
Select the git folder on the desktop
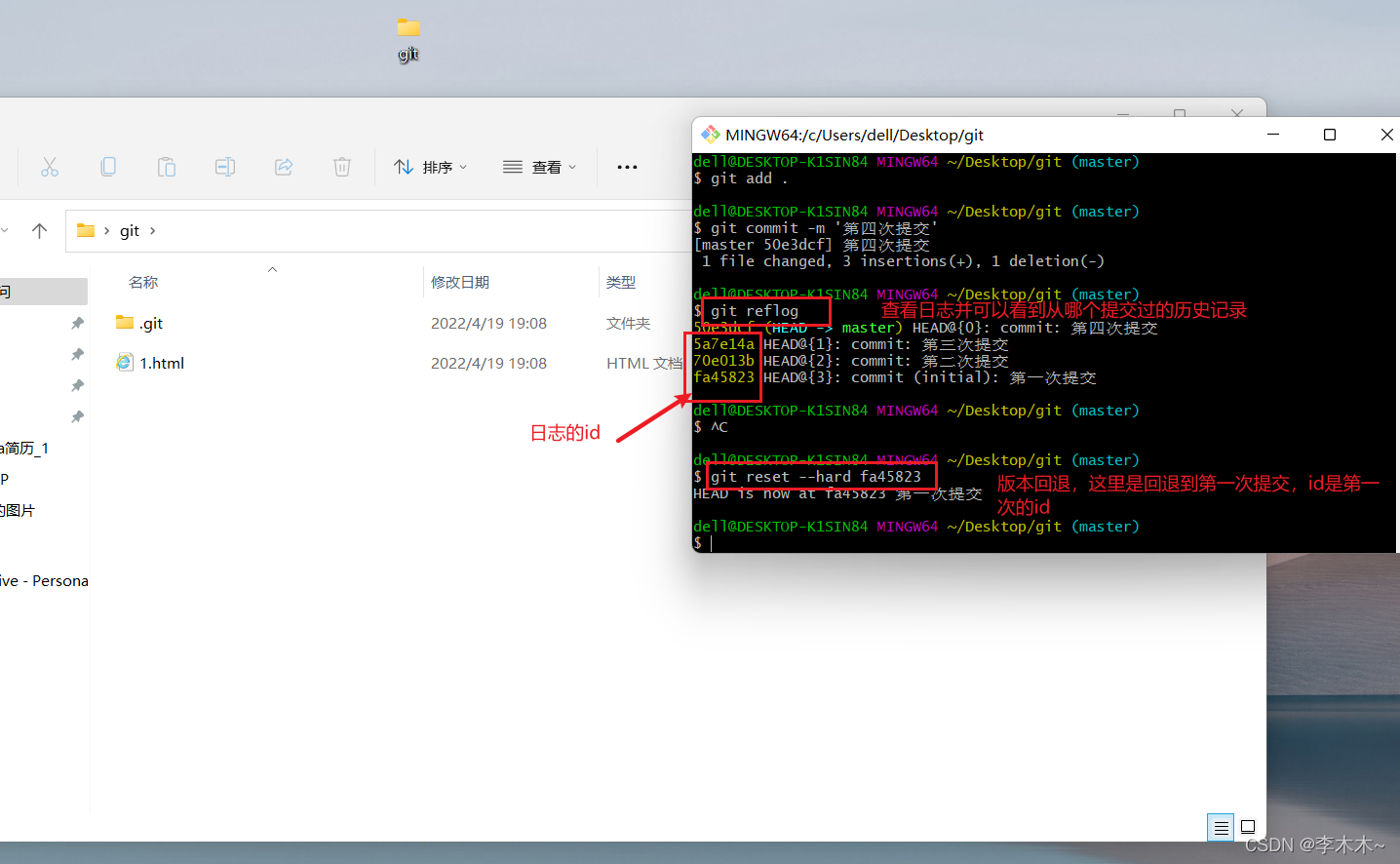coord(408,38)
